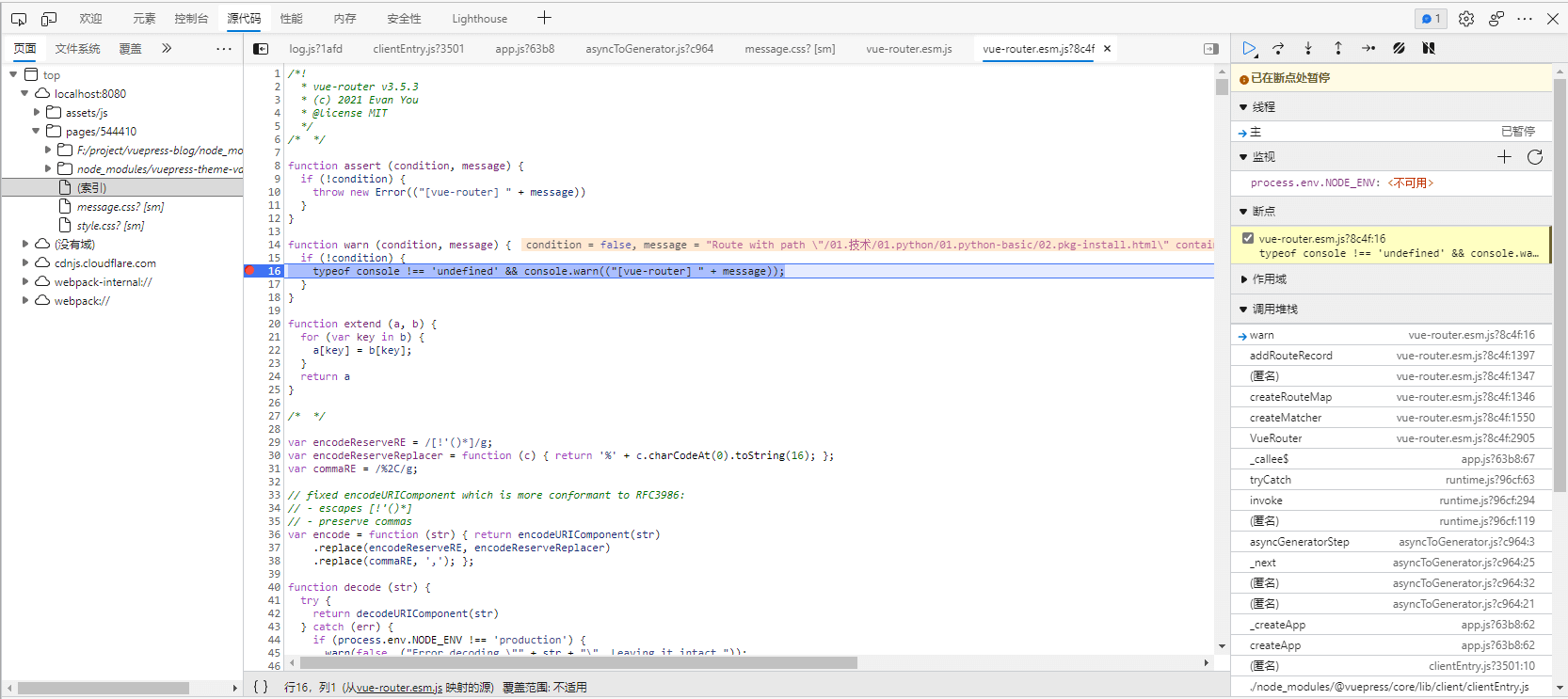Select the inspect element picker tool

[x=19, y=19]
